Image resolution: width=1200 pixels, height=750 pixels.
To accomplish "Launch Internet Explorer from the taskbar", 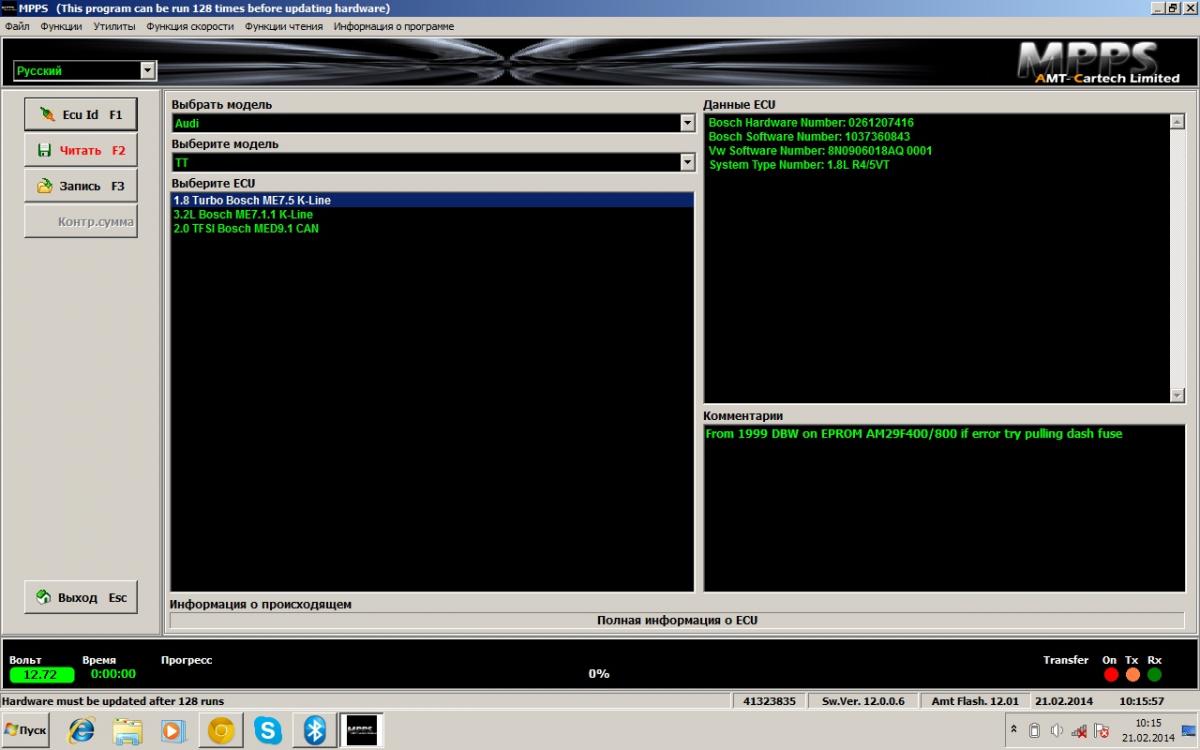I will (x=81, y=731).
